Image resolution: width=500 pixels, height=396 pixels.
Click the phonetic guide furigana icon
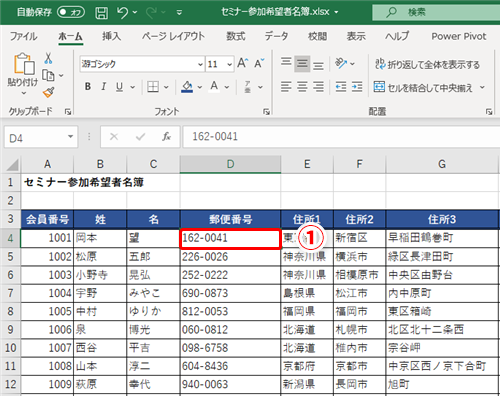coord(248,87)
